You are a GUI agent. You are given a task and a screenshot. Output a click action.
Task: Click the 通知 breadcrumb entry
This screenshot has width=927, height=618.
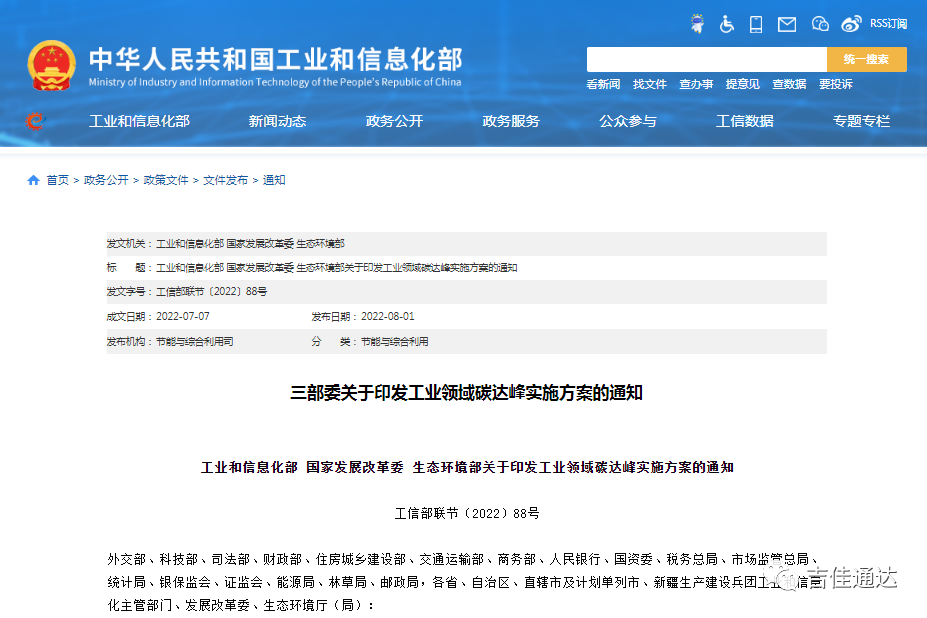point(273,180)
